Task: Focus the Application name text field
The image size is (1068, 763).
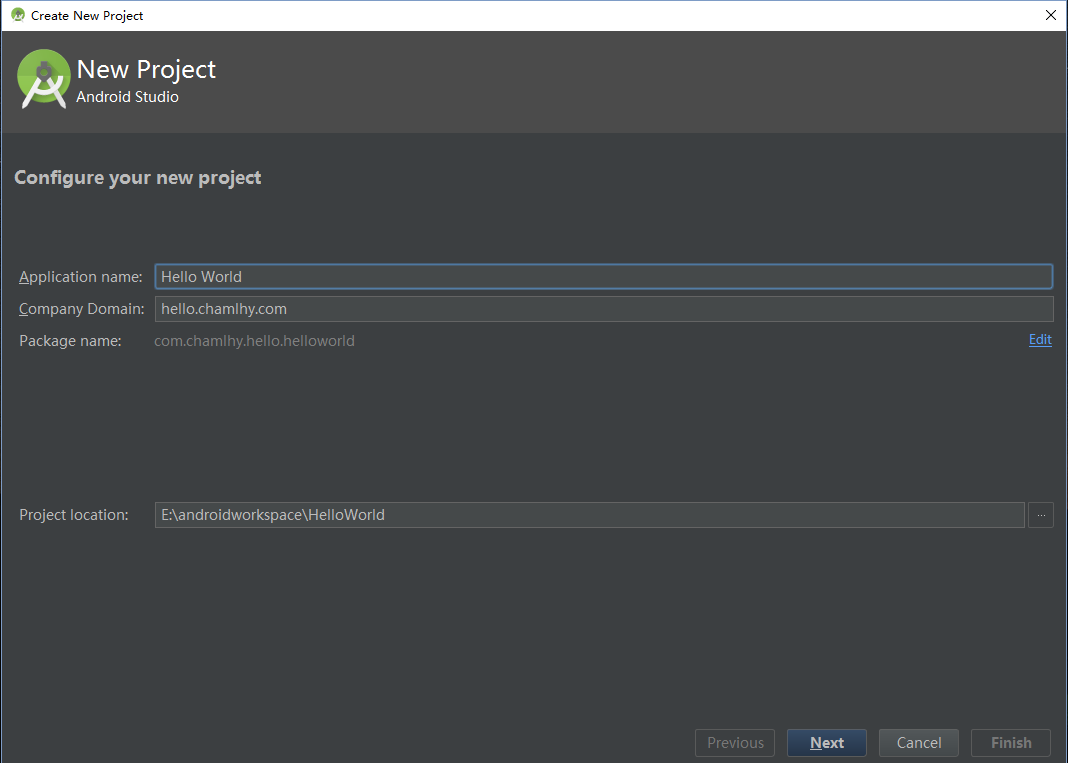Action: point(603,277)
